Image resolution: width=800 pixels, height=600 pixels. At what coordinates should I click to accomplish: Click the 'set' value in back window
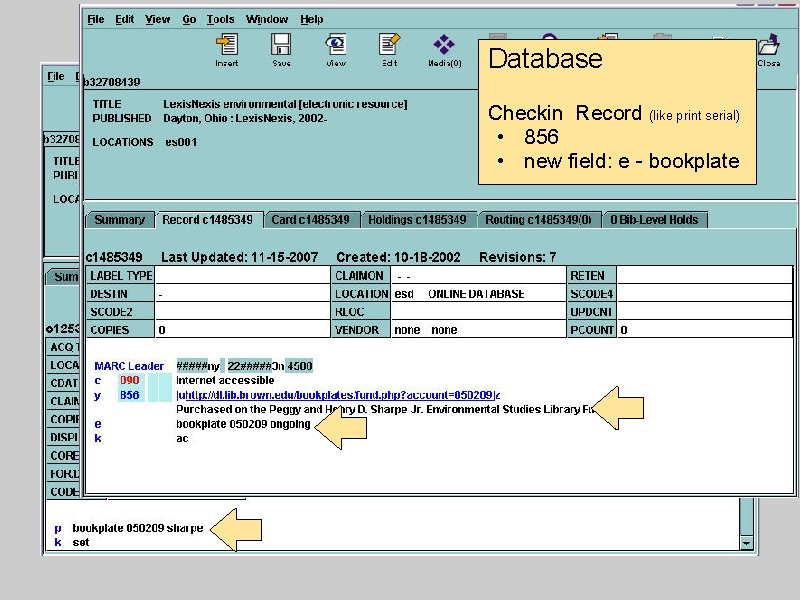tap(81, 542)
